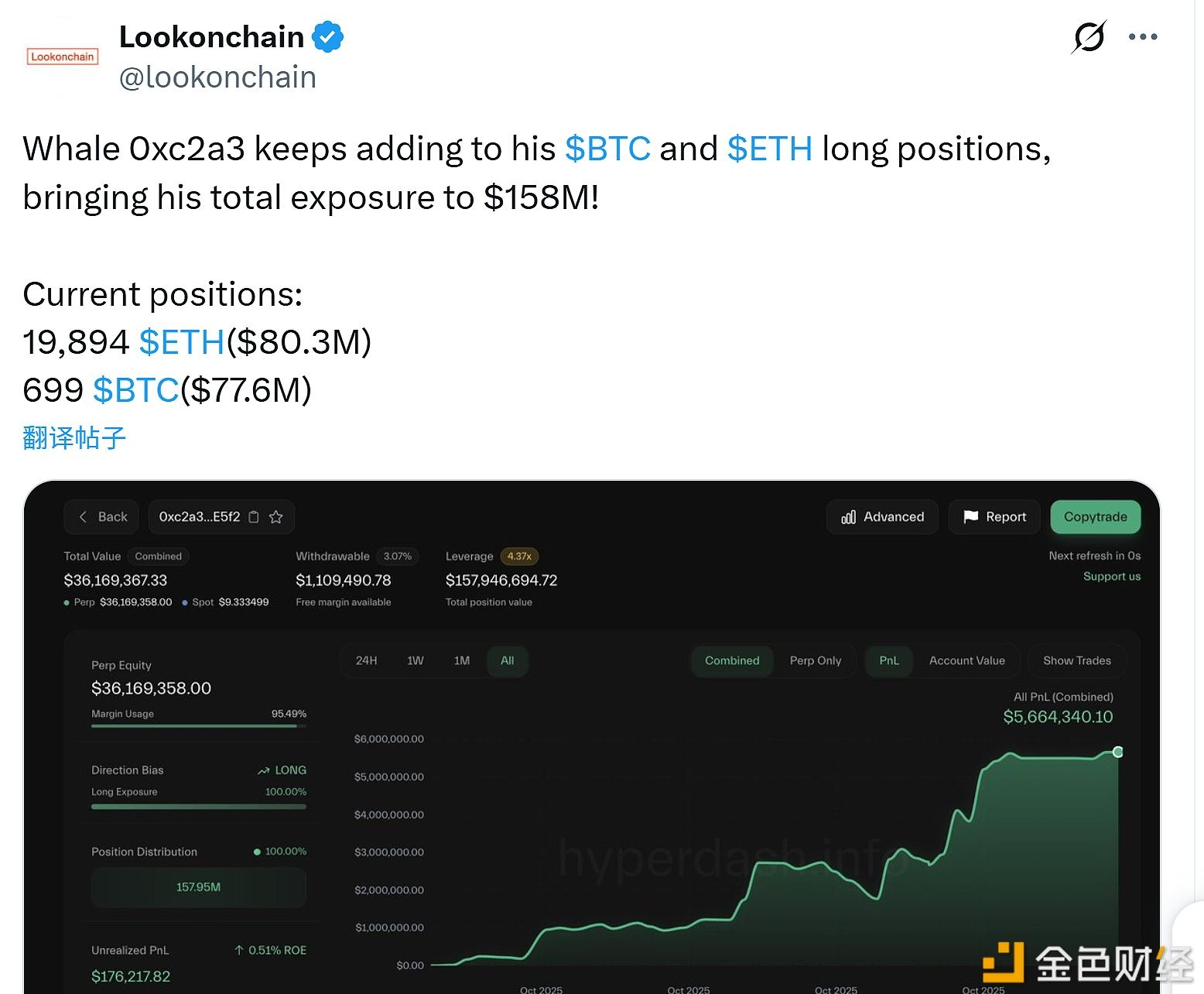Toggle chart to Account Value
Image resolution: width=1204 pixels, height=994 pixels.
click(966, 661)
